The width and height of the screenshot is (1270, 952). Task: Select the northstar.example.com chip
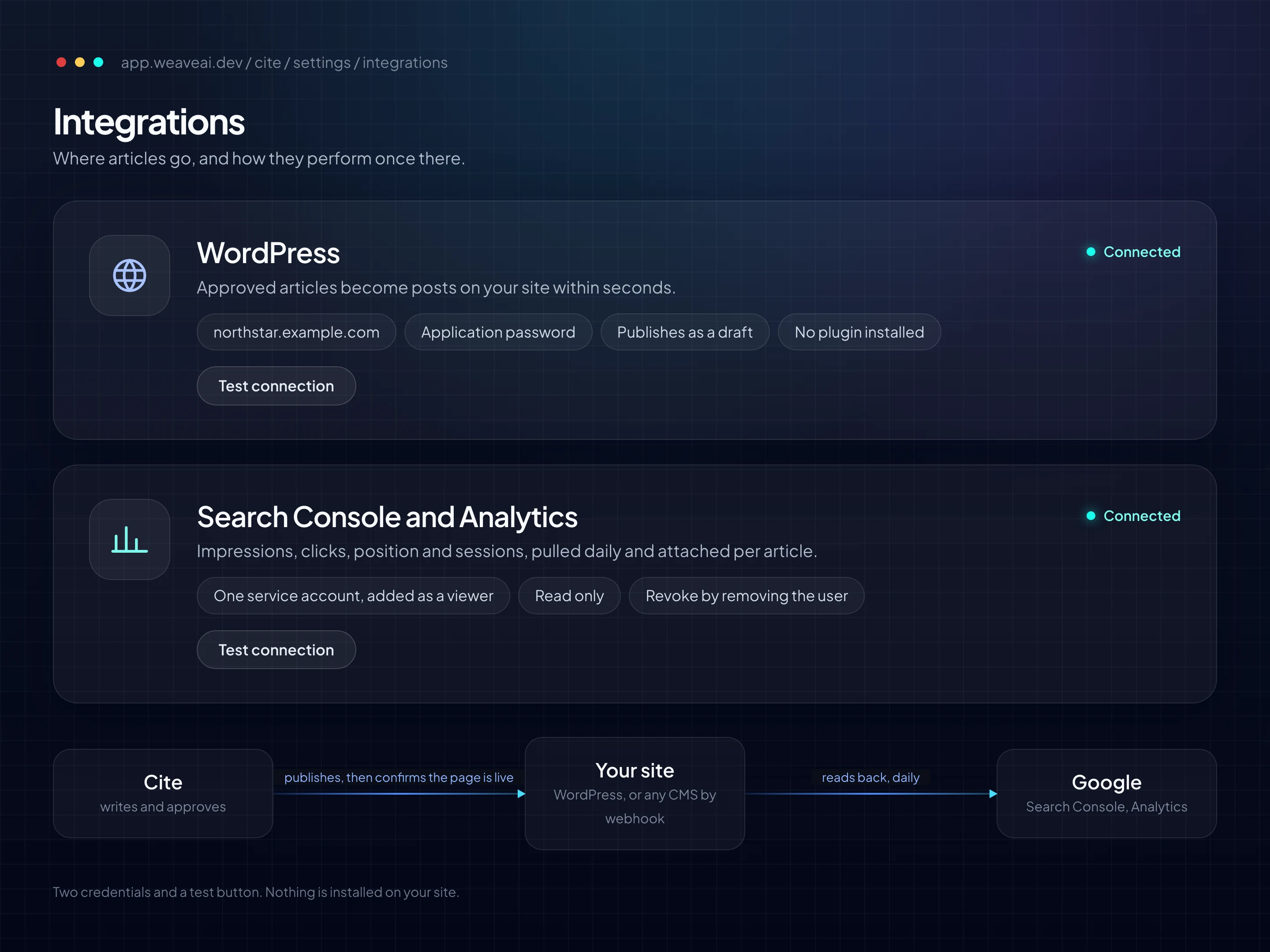[x=296, y=332]
